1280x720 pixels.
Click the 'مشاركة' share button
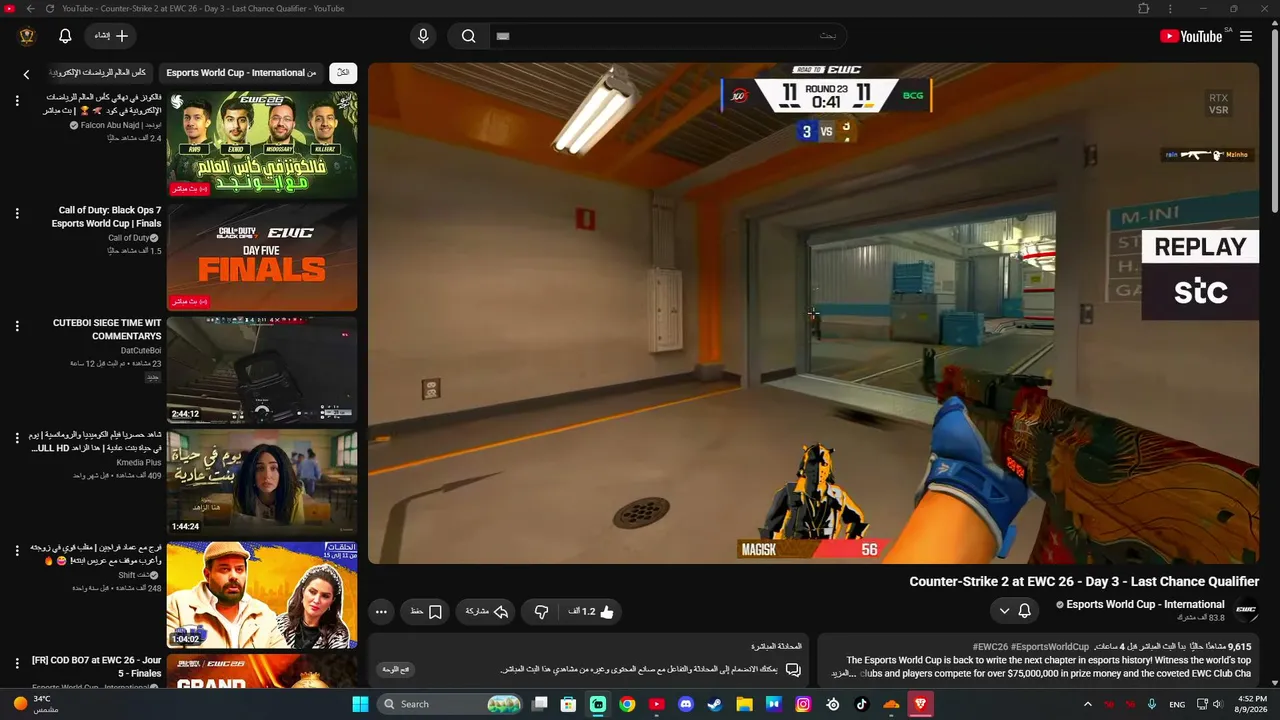coord(487,611)
